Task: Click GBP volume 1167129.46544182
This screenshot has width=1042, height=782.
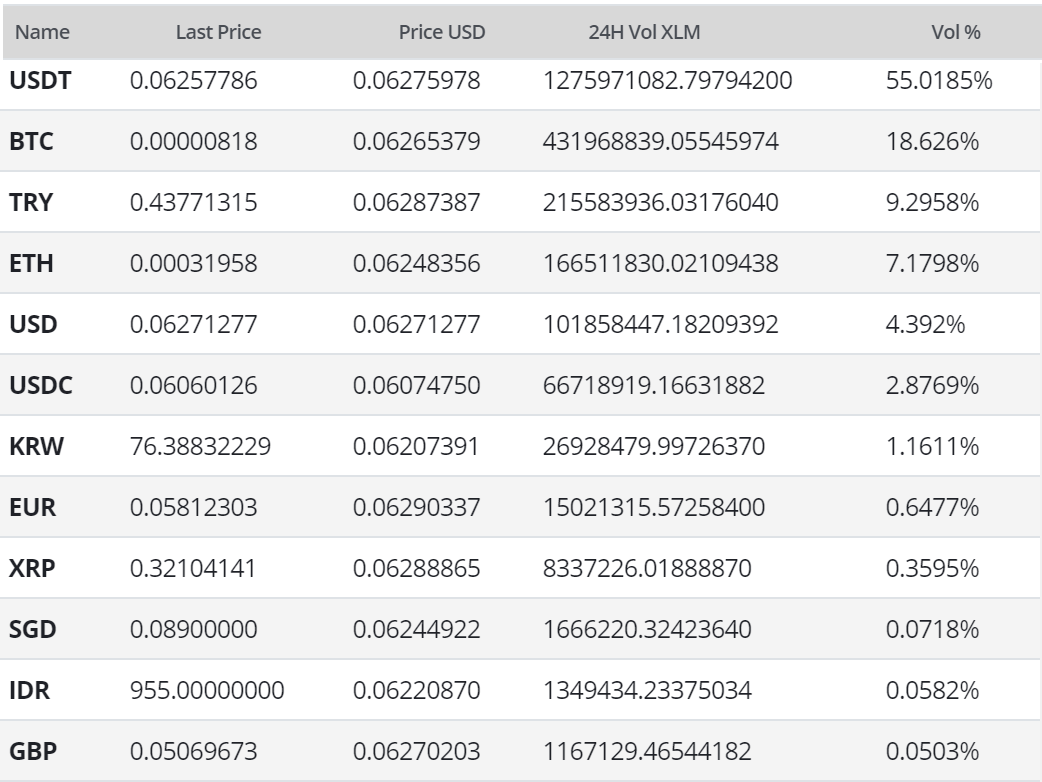Action: (647, 751)
